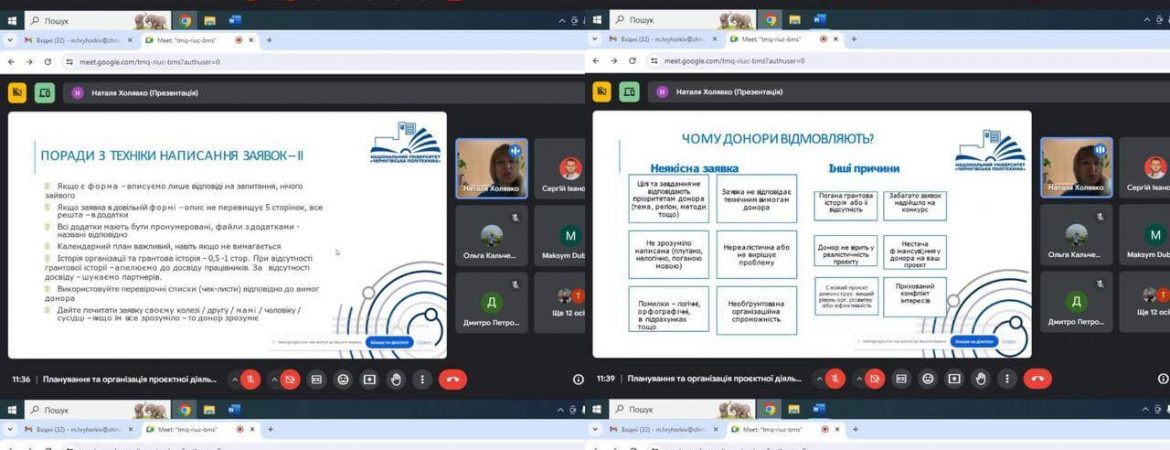Select Наталя Холявко video tile beside ЧОМУ ДОНОРИ slide
The width and height of the screenshot is (1170, 450).
tap(1076, 168)
